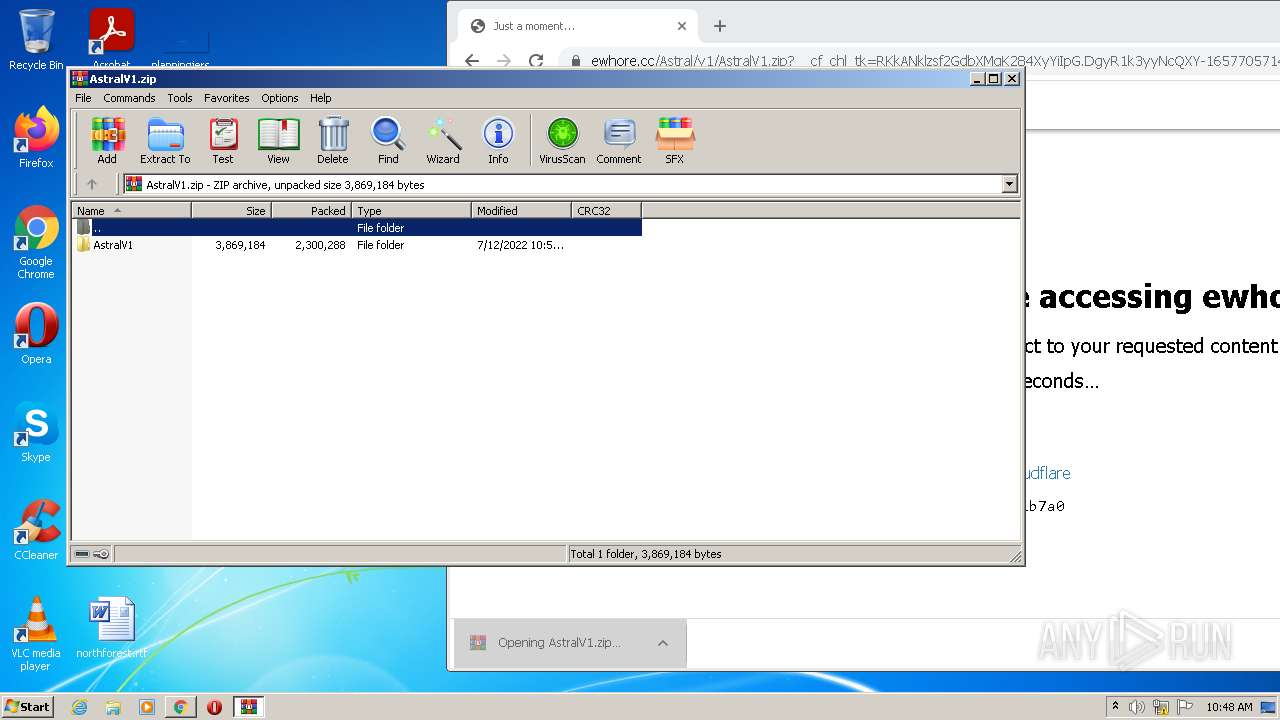The width and height of the screenshot is (1280, 720).
Task: Click the Delete trash can icon
Action: pyautogui.click(x=333, y=141)
